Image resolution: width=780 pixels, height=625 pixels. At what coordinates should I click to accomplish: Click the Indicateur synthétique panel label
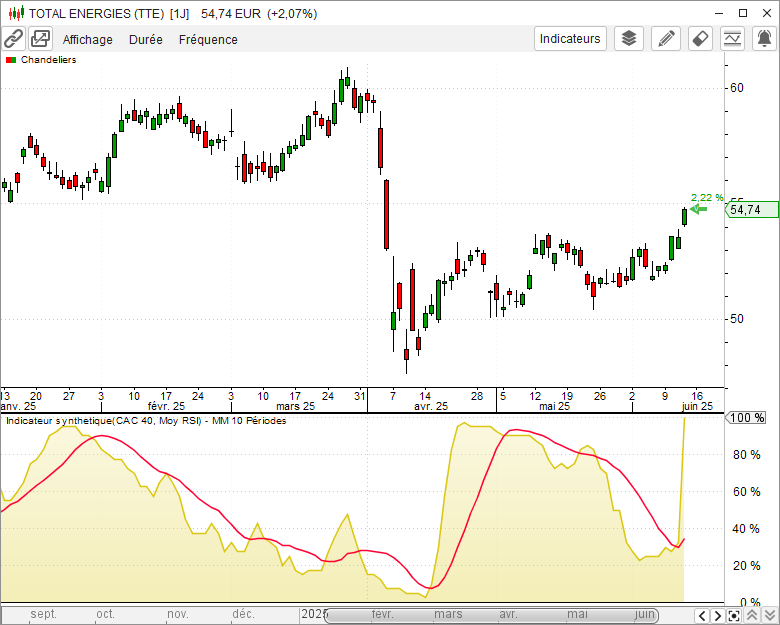pyautogui.click(x=145, y=421)
